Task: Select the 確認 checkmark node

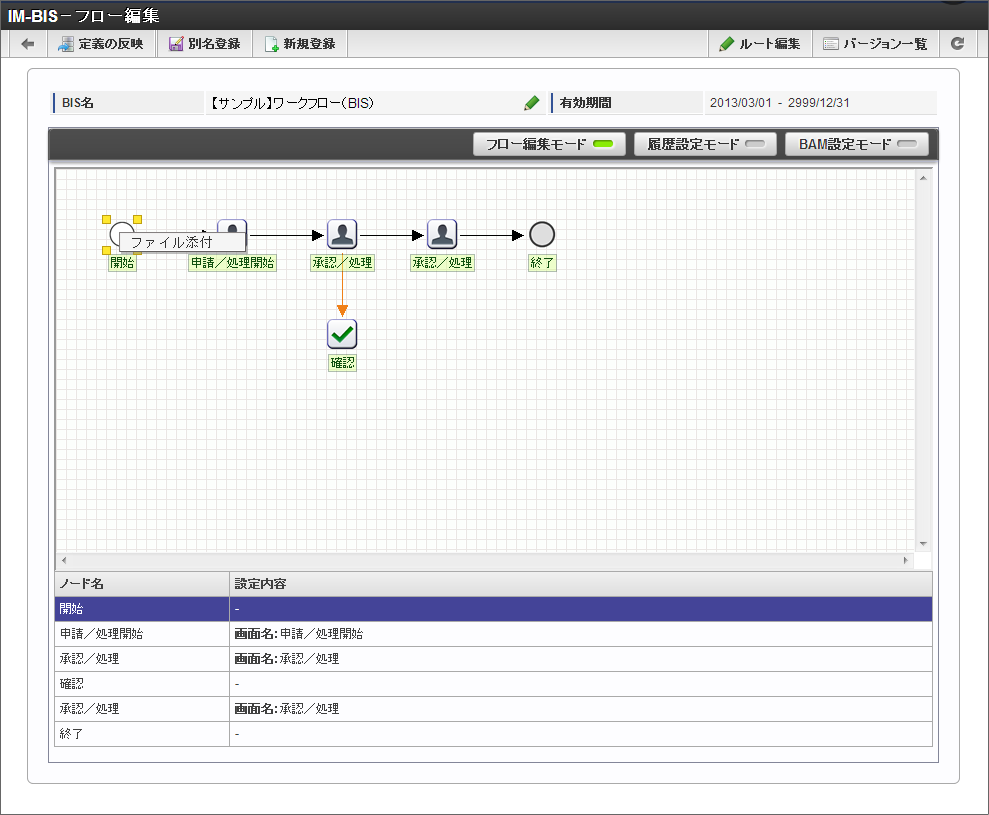Action: [342, 334]
